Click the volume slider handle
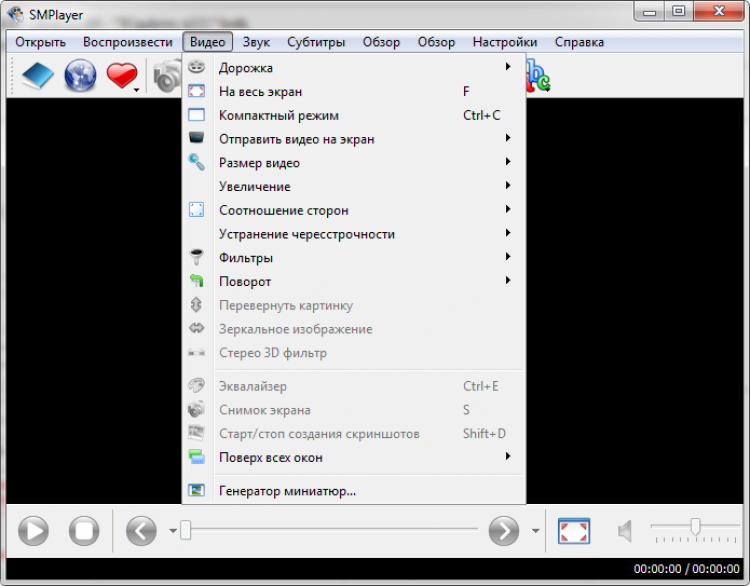Viewport: 750px width, 586px height. click(x=695, y=526)
